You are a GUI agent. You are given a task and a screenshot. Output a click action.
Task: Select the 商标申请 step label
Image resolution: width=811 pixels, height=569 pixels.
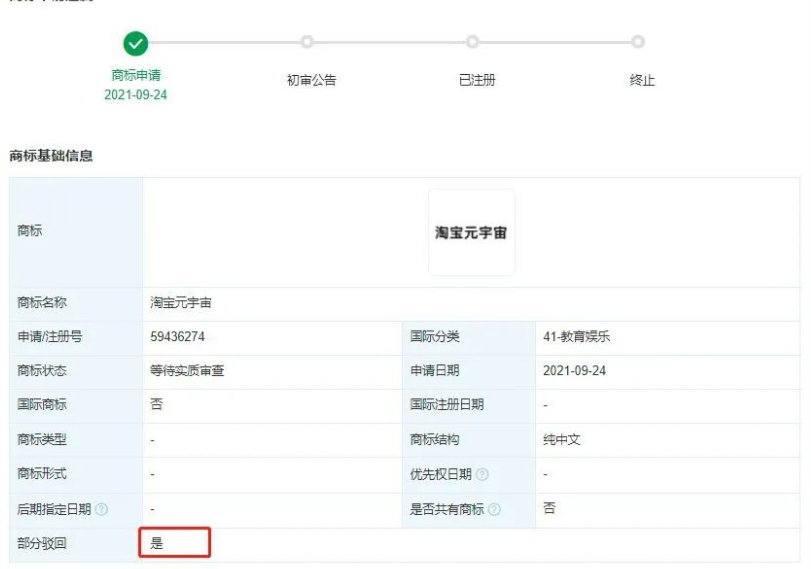pyautogui.click(x=136, y=76)
